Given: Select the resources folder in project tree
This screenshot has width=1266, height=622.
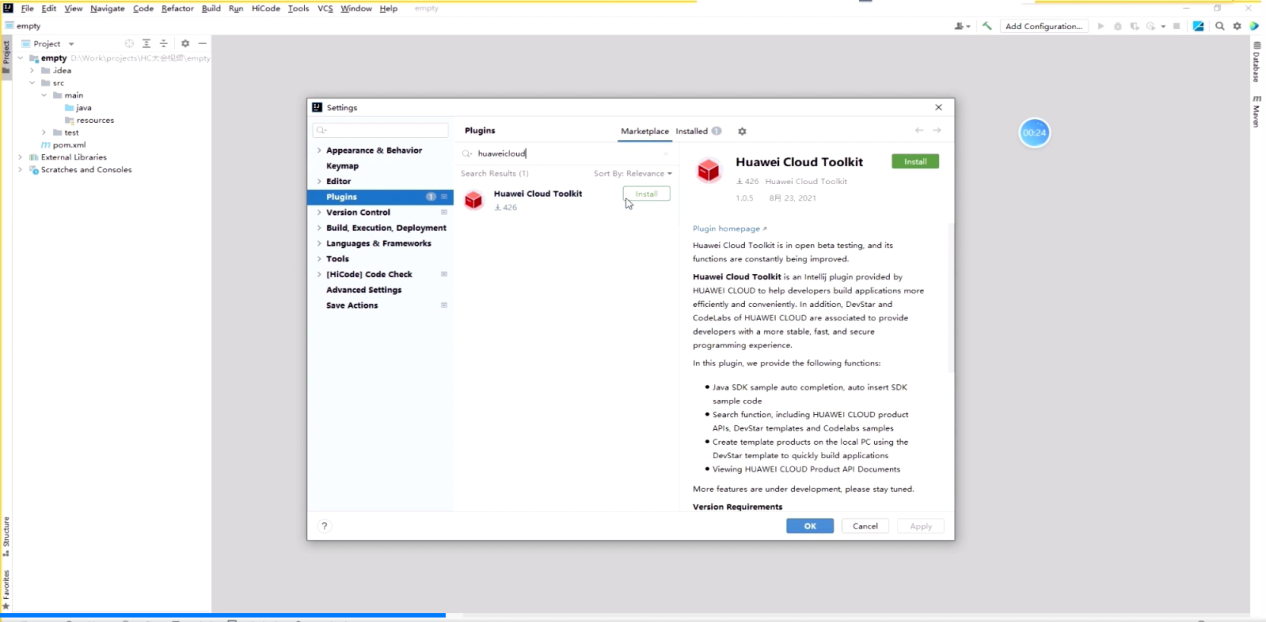Looking at the screenshot, I should coord(89,120).
